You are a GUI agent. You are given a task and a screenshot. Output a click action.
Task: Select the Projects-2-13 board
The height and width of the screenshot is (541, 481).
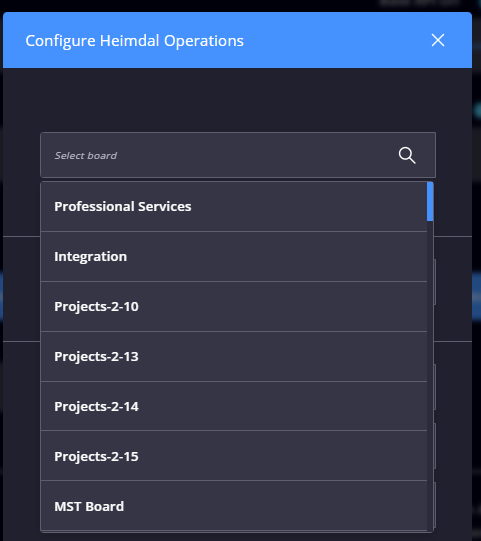click(234, 356)
